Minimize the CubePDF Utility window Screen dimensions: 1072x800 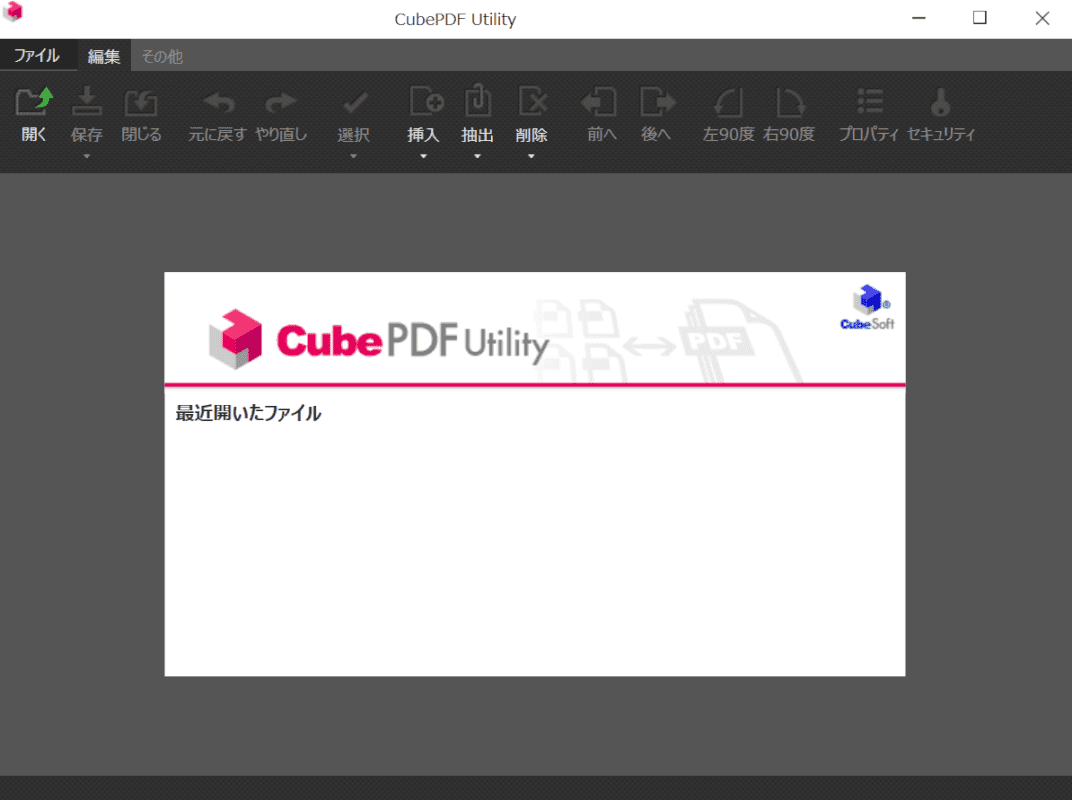point(919,18)
